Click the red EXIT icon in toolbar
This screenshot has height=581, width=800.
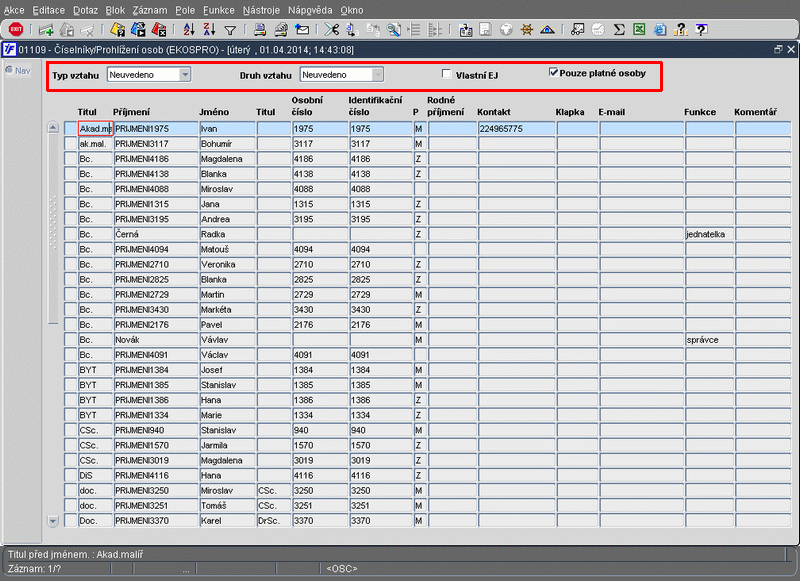pos(15,30)
